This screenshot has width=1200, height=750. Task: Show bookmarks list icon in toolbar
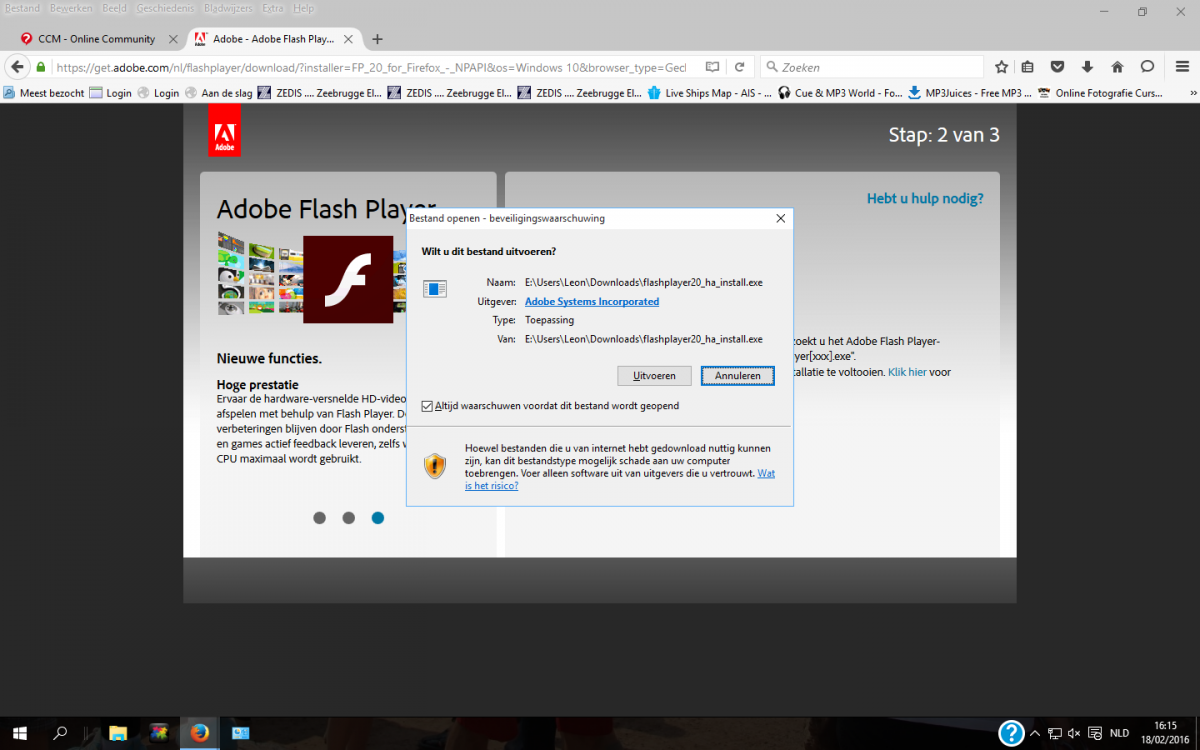point(1028,67)
